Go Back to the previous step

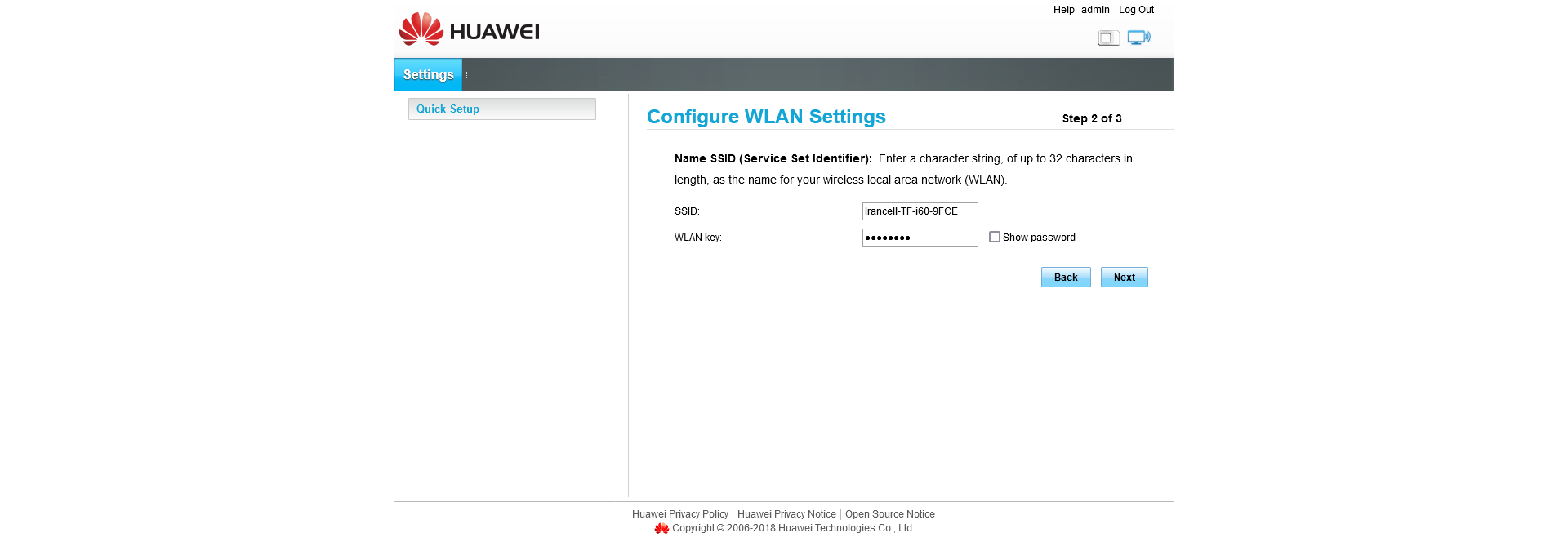1066,278
